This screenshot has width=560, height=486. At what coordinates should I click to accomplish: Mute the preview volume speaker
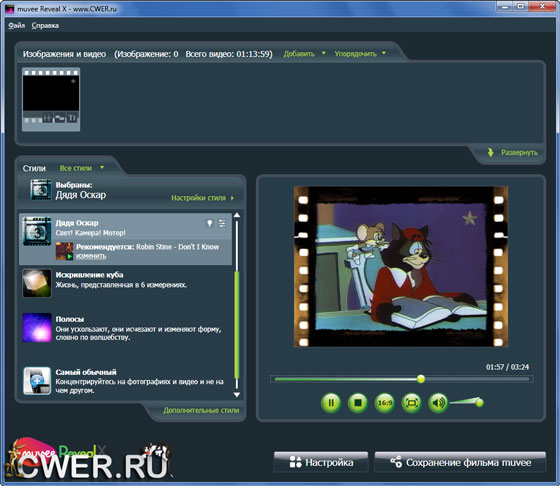(x=438, y=403)
